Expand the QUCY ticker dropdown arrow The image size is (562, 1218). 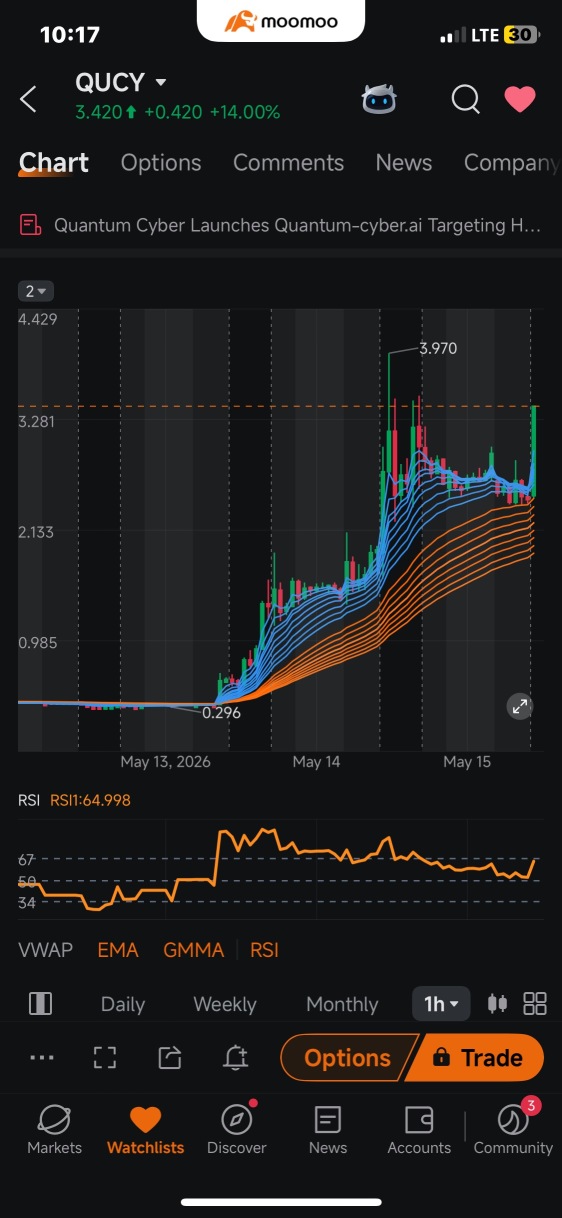161,82
